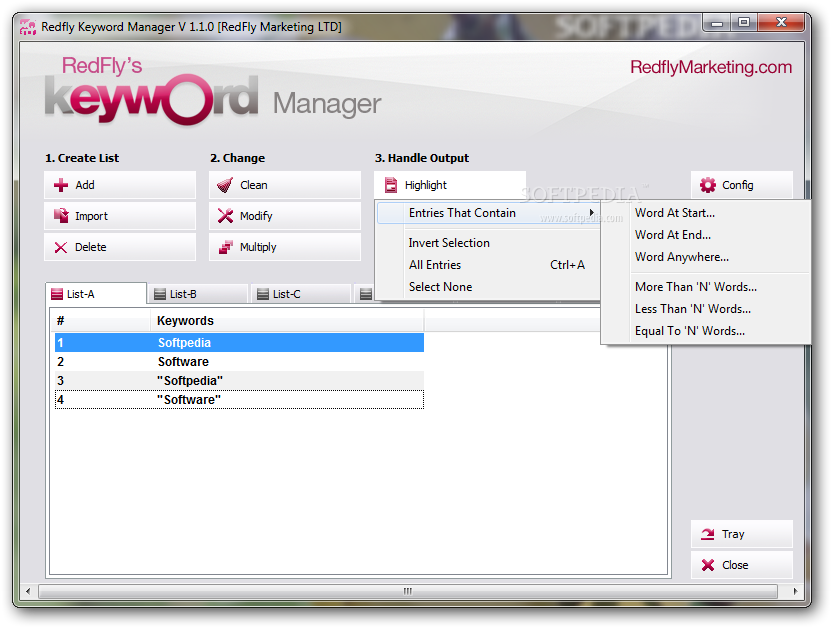Click horizontal scrollbar right arrow

795,591
